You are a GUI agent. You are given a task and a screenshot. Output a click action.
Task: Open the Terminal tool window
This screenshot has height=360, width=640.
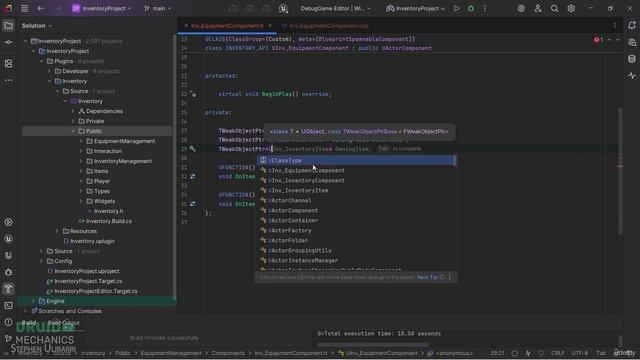tap(8, 306)
